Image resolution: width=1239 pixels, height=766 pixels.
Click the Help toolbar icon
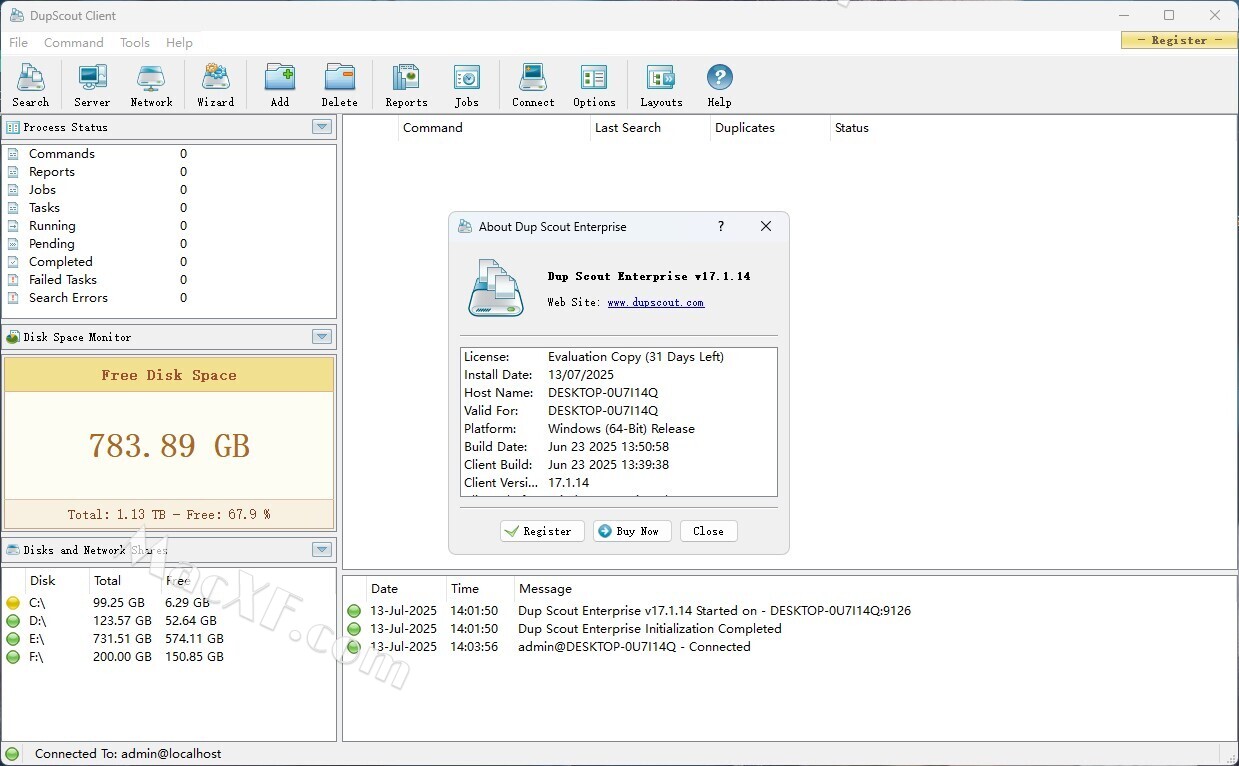coord(719,85)
